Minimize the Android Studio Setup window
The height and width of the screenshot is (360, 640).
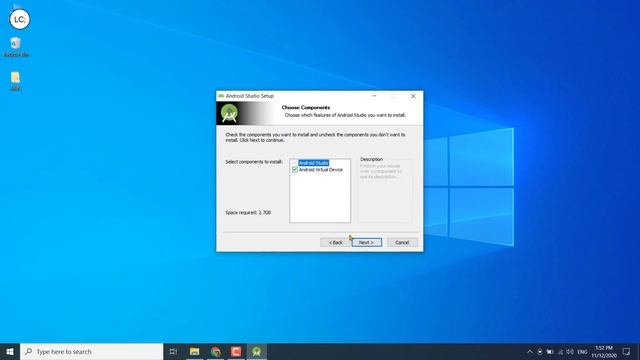coord(374,96)
